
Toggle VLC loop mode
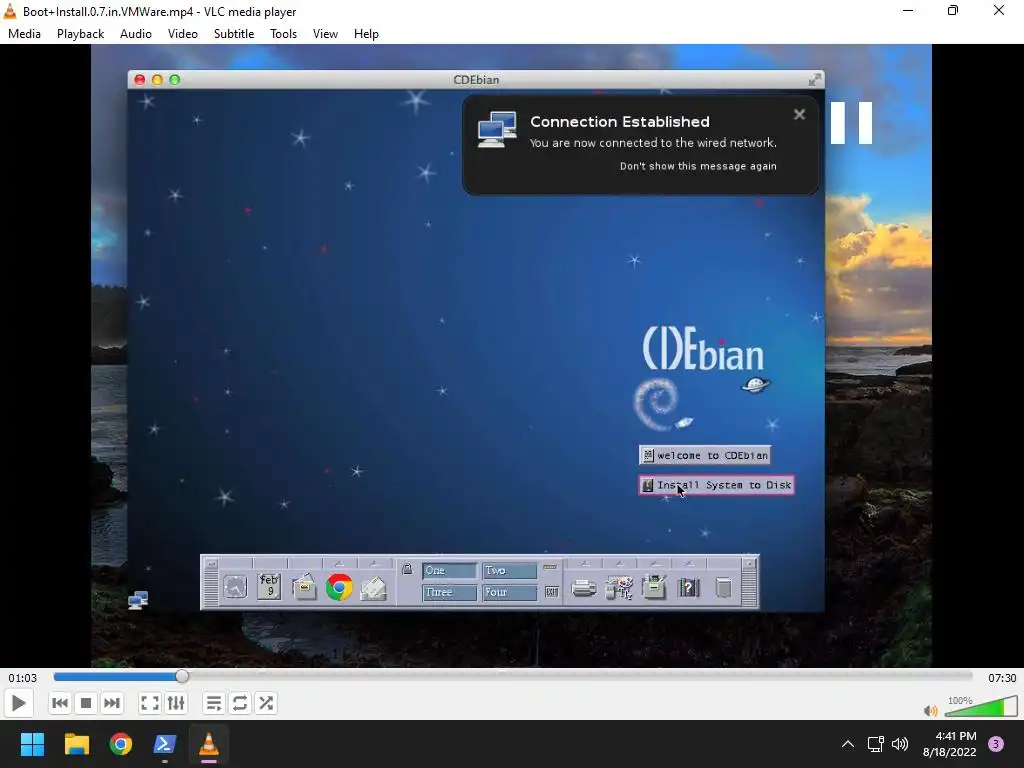click(x=240, y=703)
